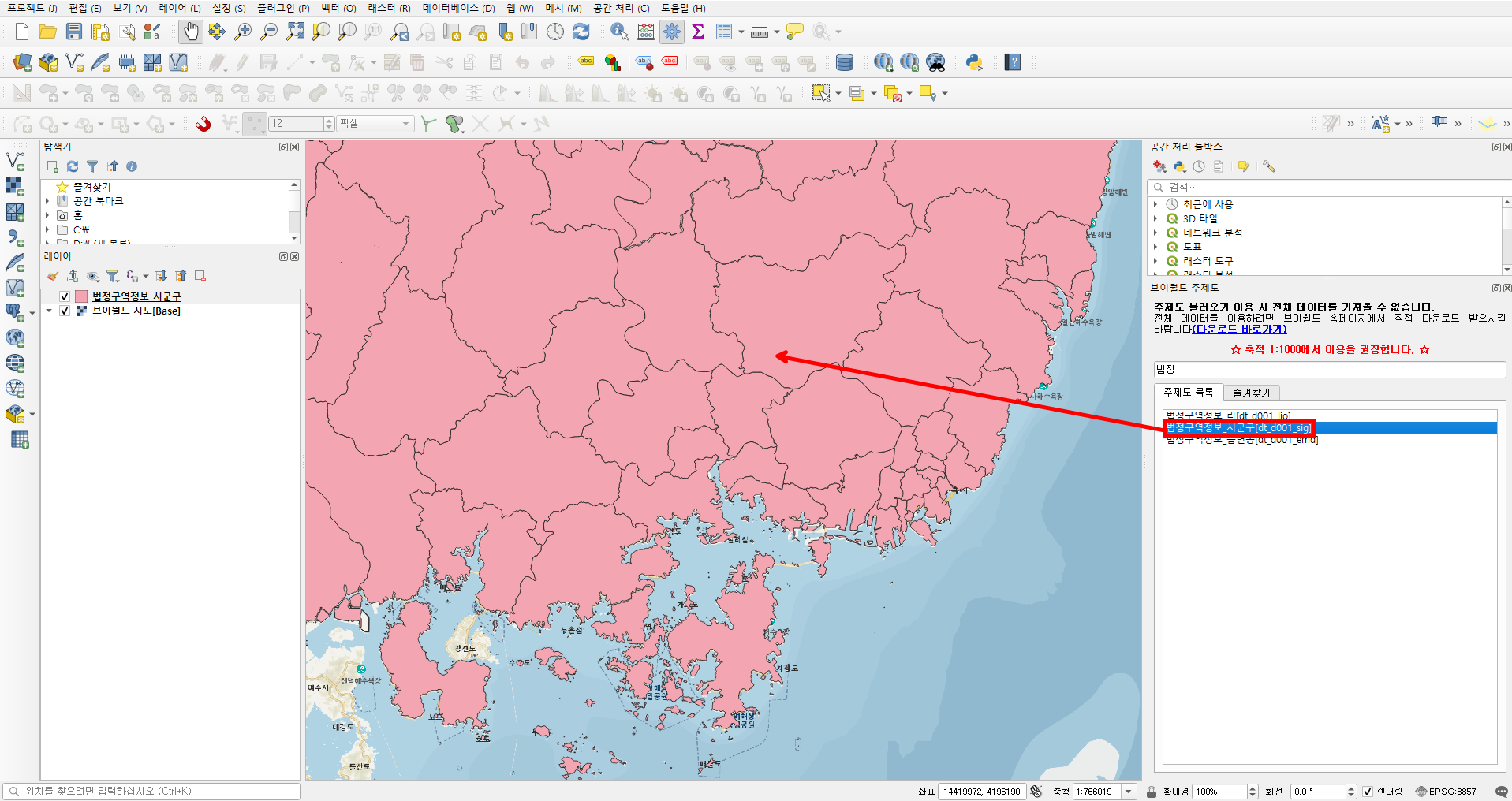1512x801 pixels.
Task: Click the 확대경 magnifier stepper
Action: tap(1253, 792)
